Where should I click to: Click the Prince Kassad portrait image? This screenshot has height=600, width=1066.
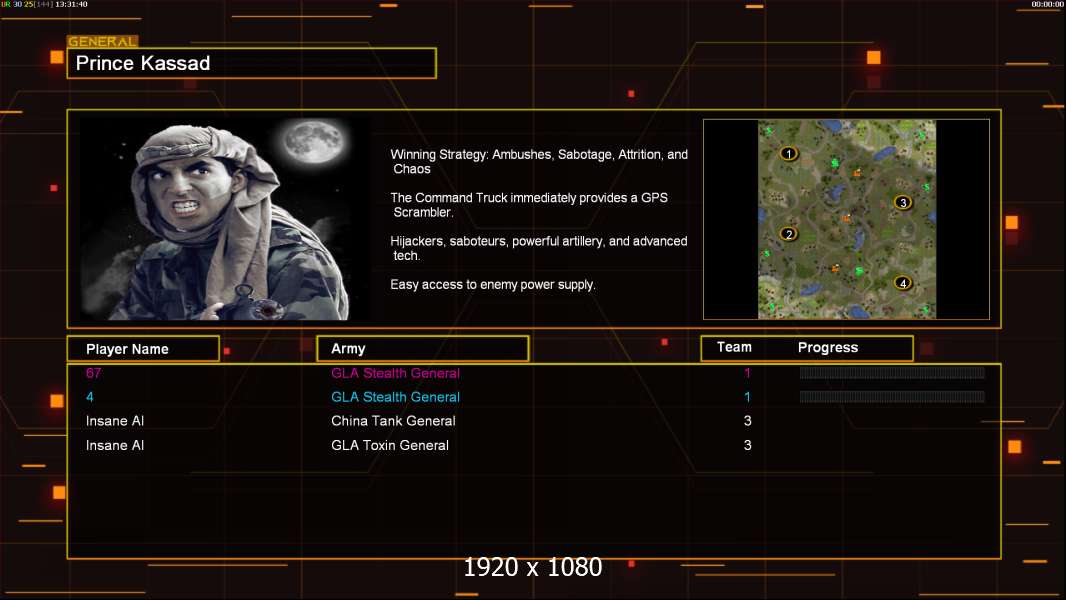point(226,219)
